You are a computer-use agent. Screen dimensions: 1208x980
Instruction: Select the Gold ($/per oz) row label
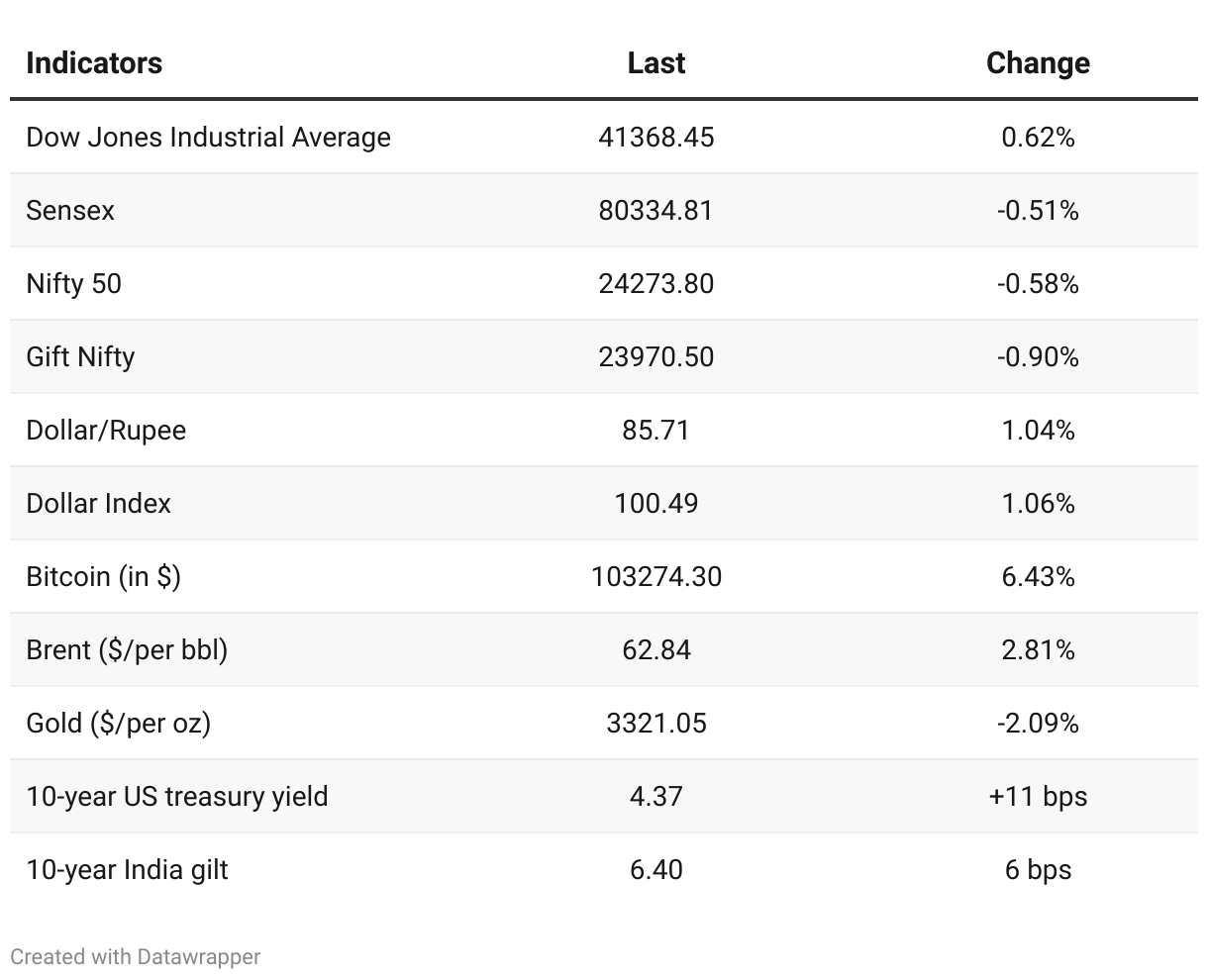(x=118, y=723)
